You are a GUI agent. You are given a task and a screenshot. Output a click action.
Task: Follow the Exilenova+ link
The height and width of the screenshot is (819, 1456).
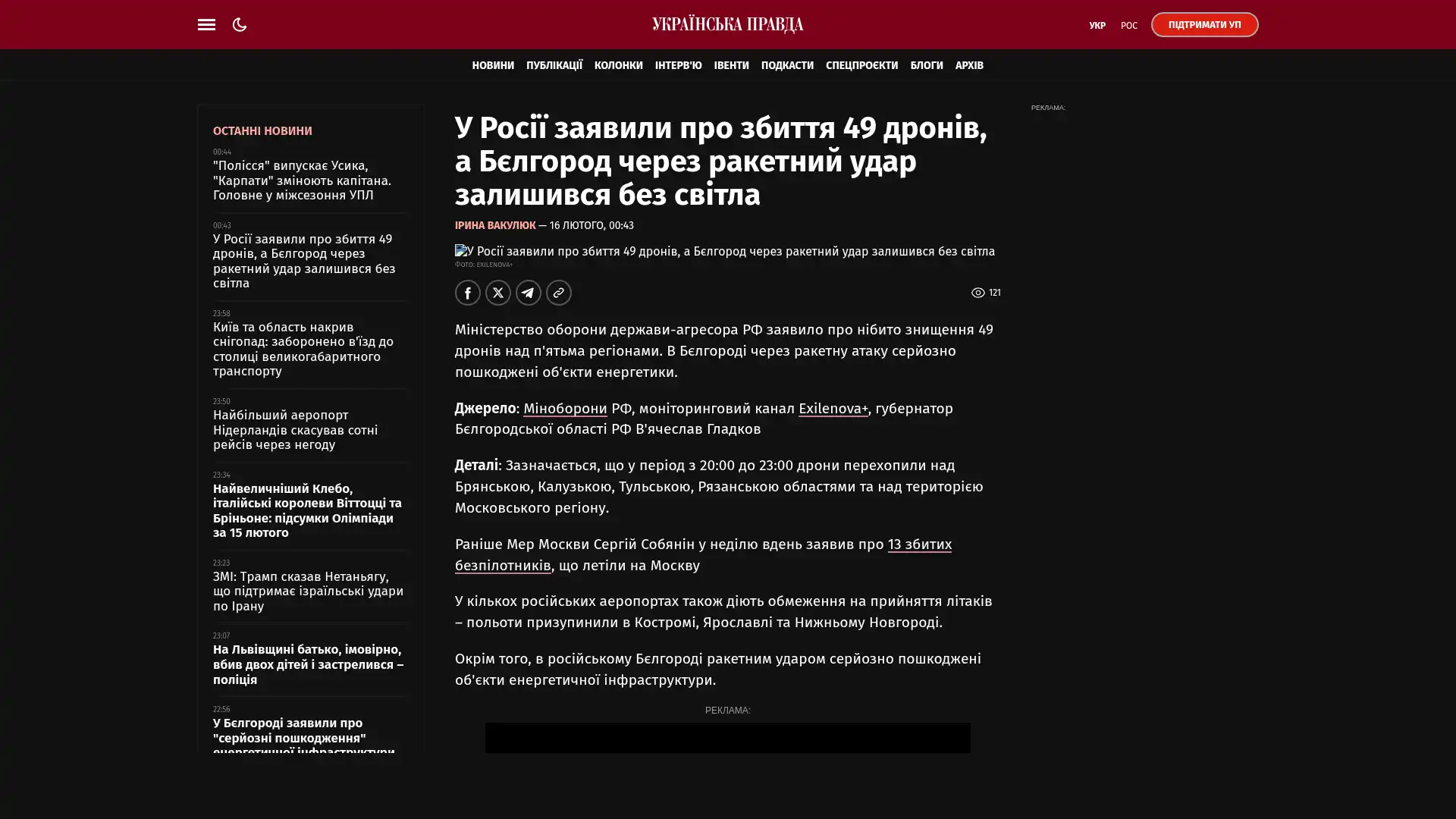click(833, 409)
